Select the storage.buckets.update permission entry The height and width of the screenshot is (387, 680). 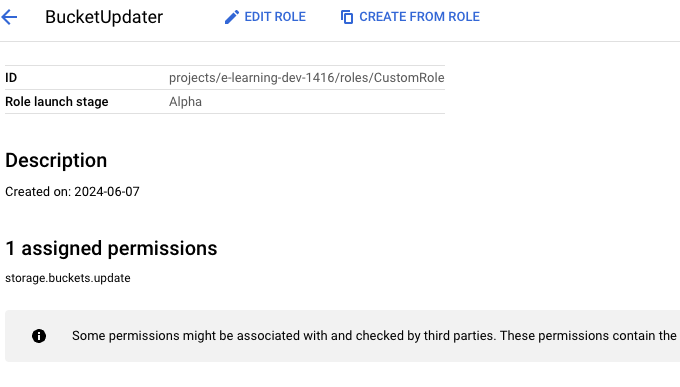coord(68,278)
